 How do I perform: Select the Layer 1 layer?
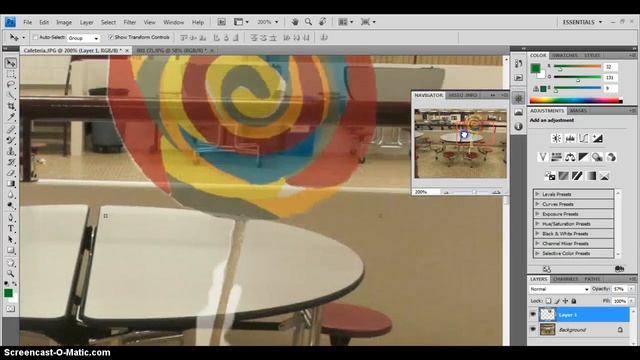[x=584, y=315]
